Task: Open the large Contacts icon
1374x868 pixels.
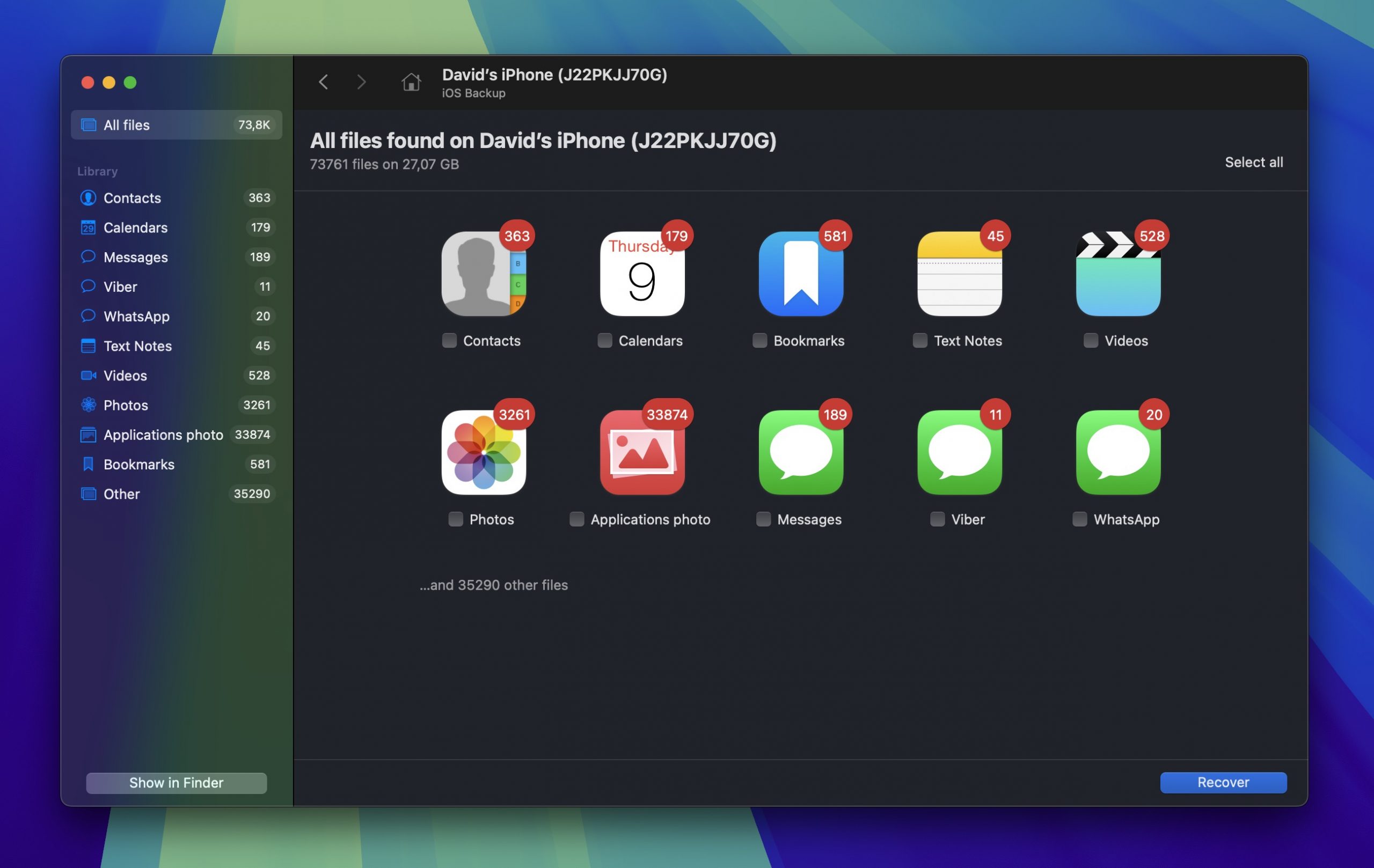Action: click(483, 273)
